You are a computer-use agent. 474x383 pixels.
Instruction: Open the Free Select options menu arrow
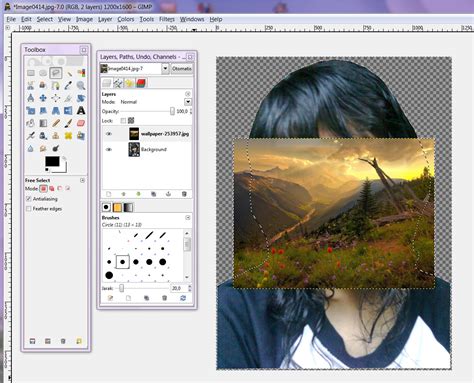82,180
